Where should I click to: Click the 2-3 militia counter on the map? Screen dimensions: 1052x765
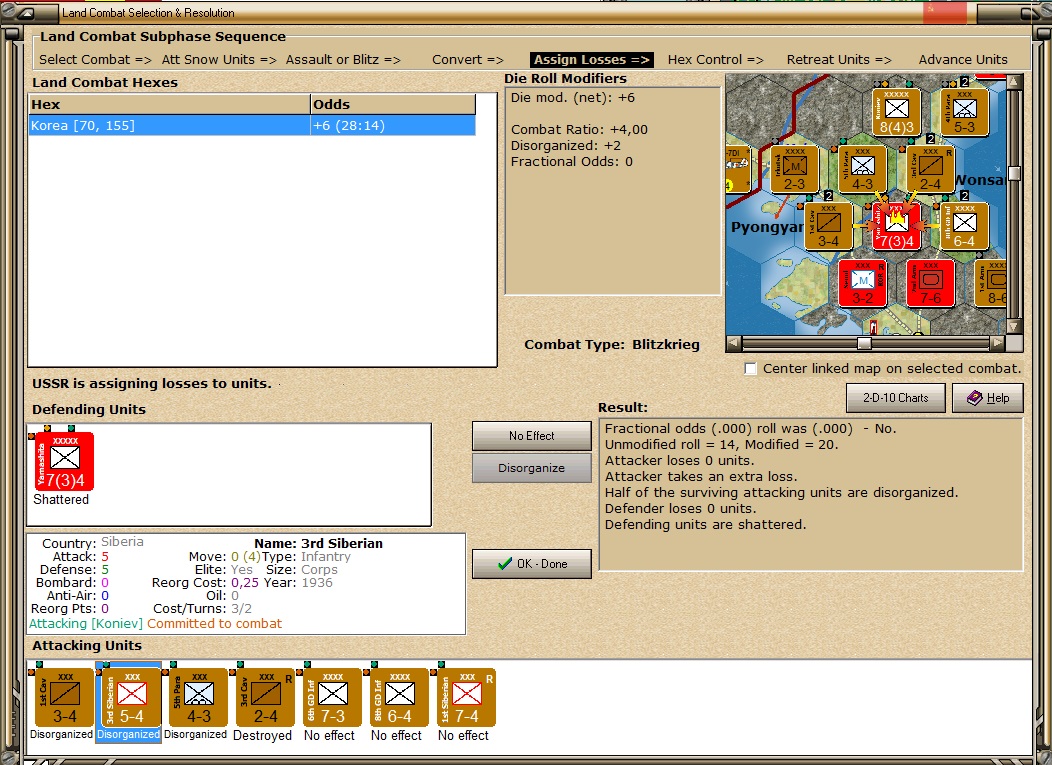(794, 169)
